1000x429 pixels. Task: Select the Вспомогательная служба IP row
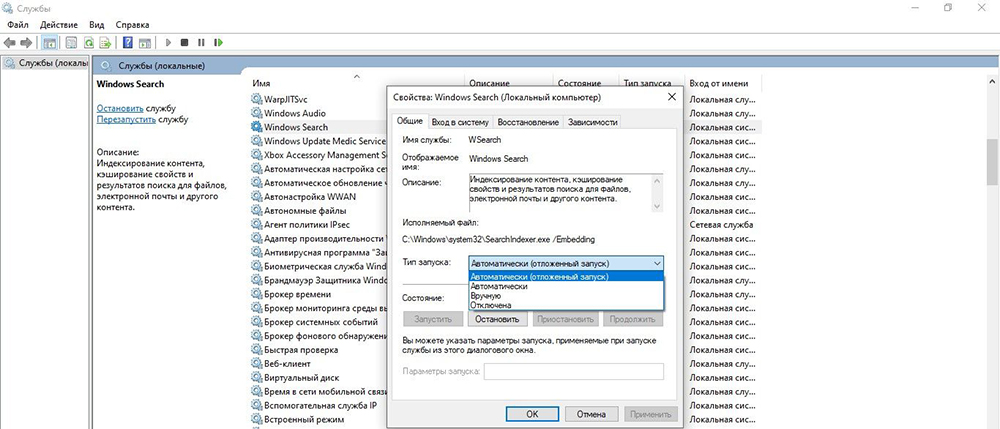click(x=321, y=405)
